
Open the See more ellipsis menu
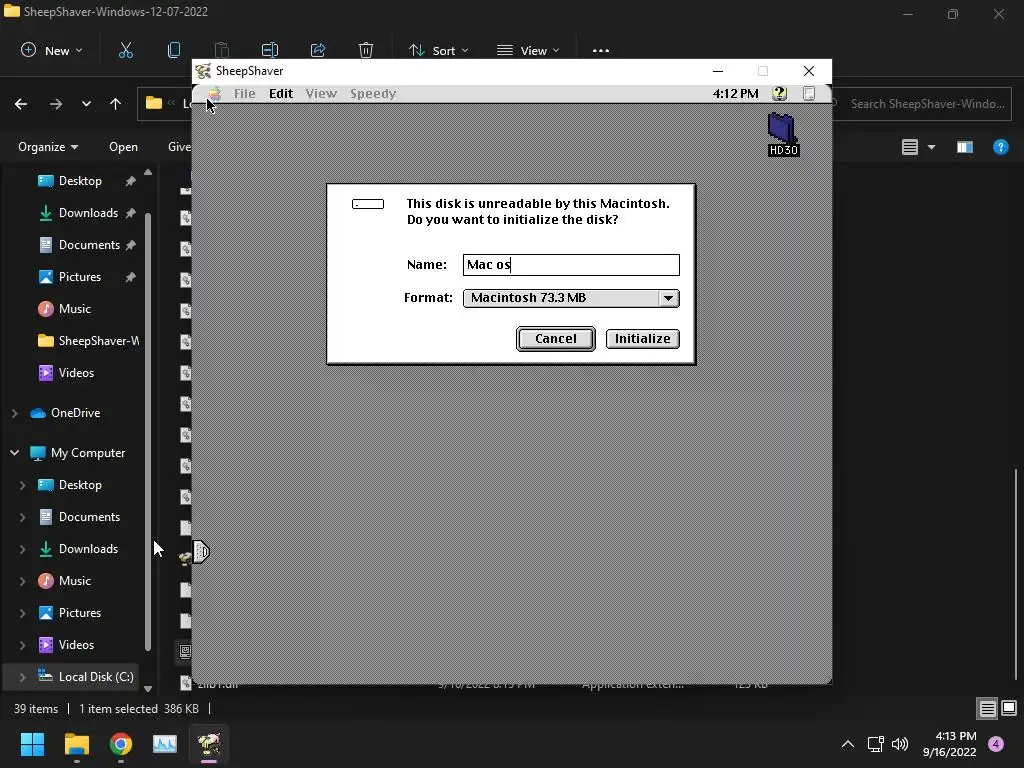pos(600,50)
